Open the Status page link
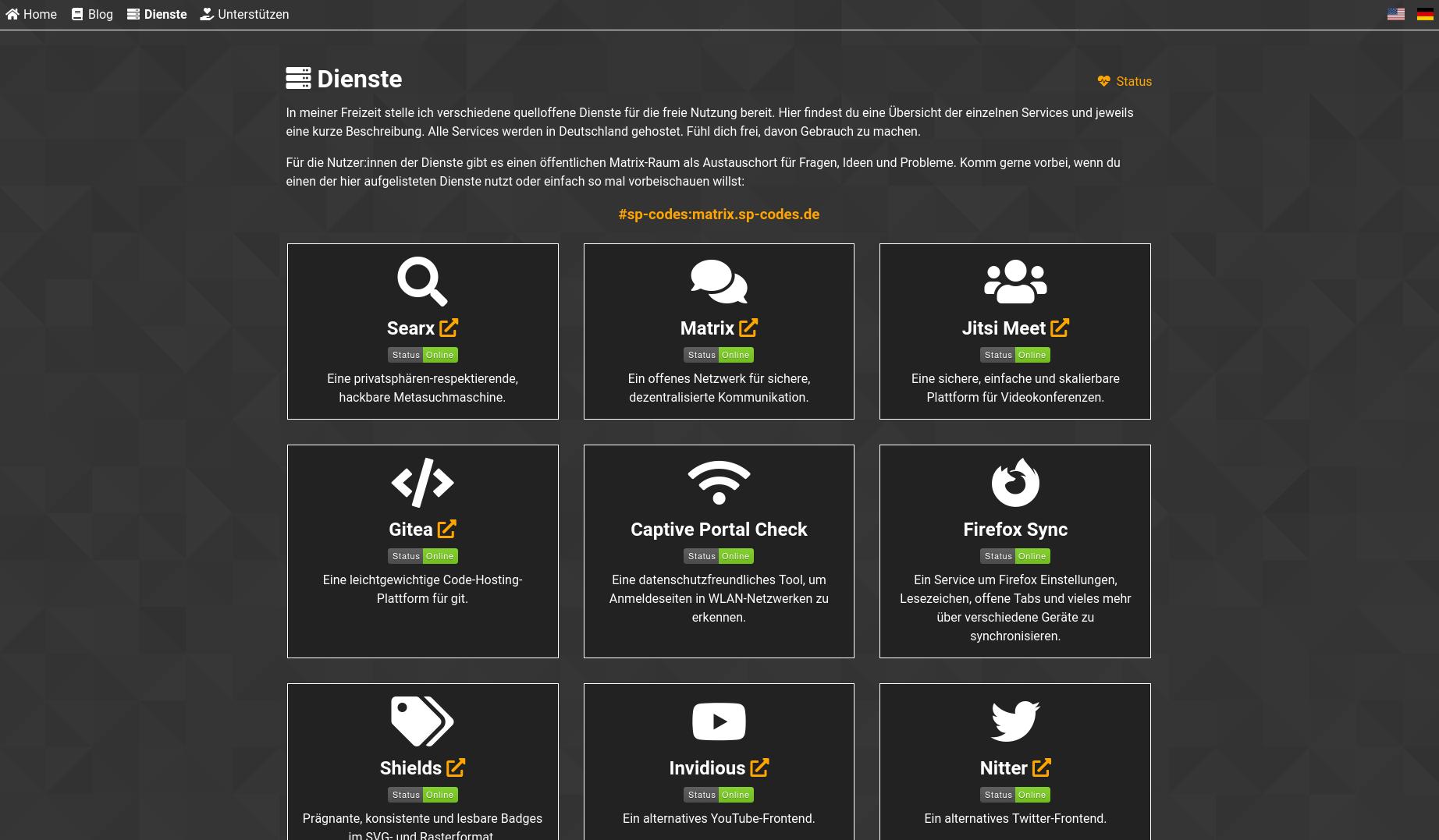The image size is (1439, 840). pyautogui.click(x=1125, y=81)
